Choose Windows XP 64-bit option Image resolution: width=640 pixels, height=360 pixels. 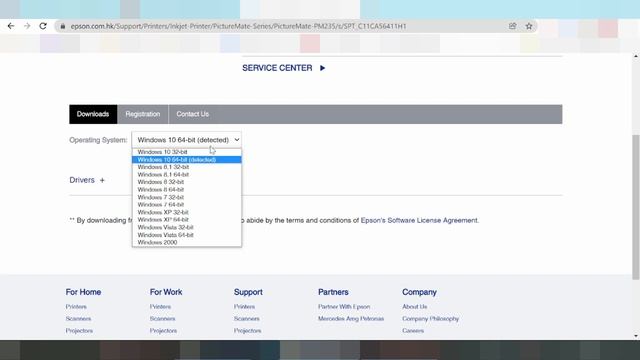(187, 220)
